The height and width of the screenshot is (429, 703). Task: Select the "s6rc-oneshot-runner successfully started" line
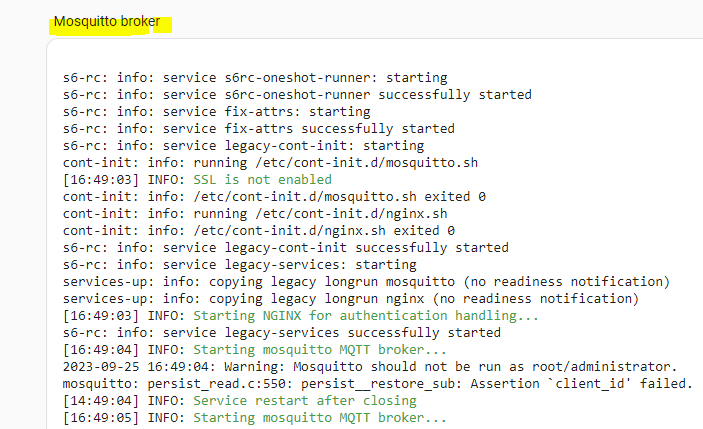pos(296,94)
